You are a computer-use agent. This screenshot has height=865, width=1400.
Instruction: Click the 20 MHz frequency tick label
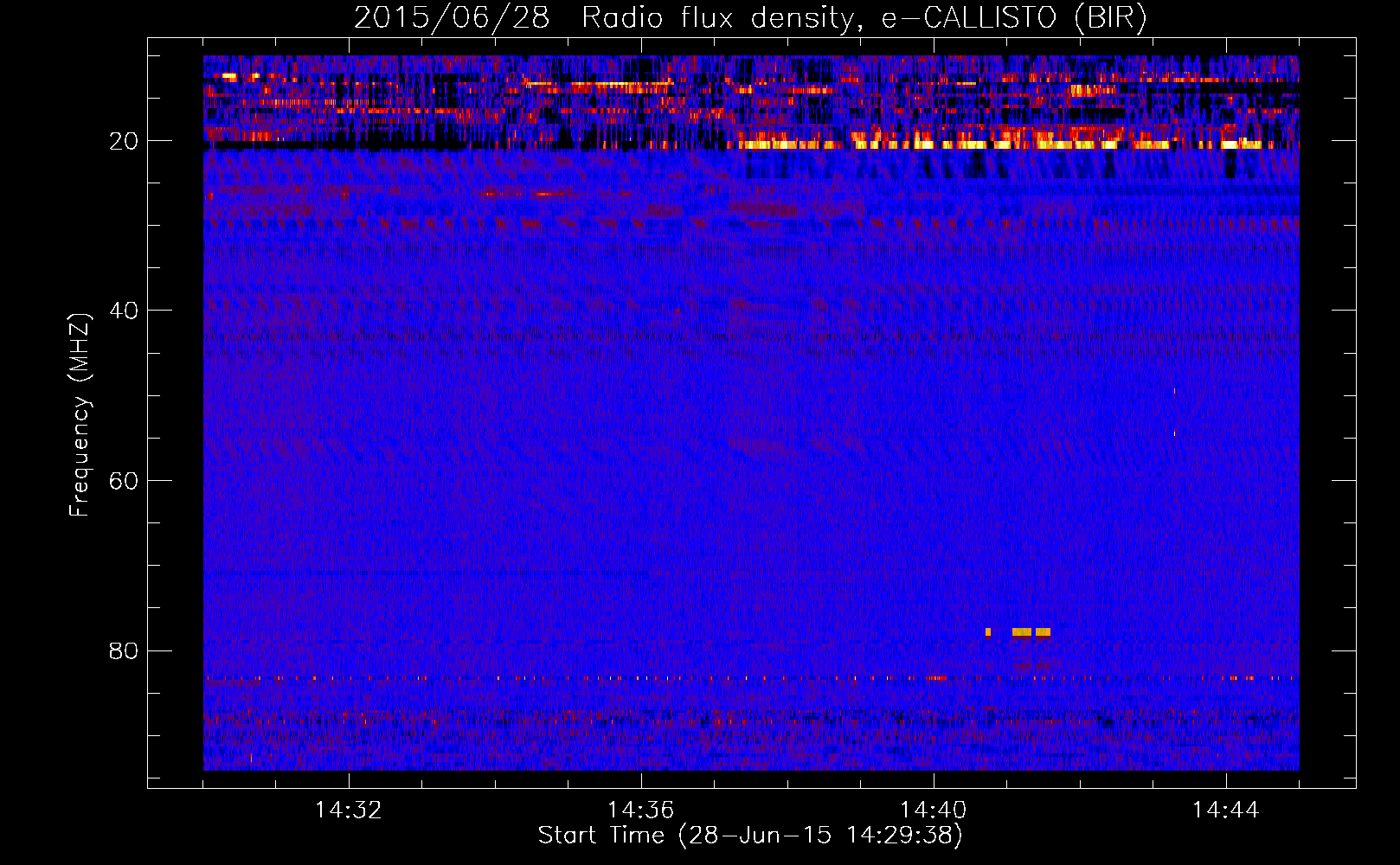(x=124, y=141)
